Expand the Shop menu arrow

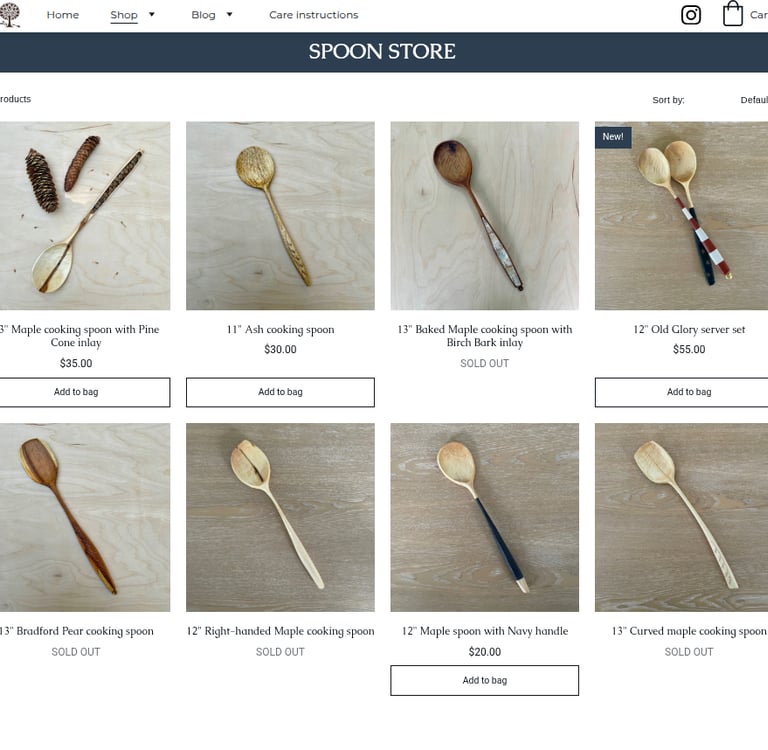pos(152,15)
